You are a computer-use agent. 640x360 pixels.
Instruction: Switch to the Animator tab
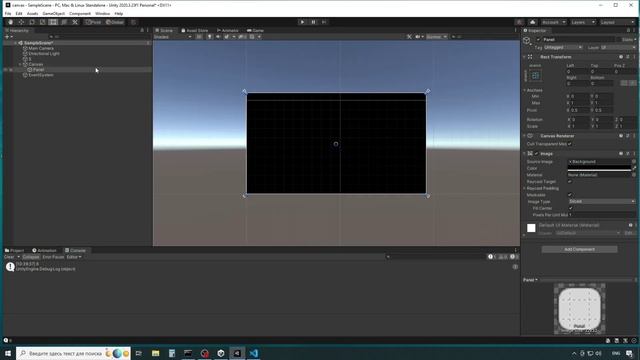pyautogui.click(x=228, y=30)
